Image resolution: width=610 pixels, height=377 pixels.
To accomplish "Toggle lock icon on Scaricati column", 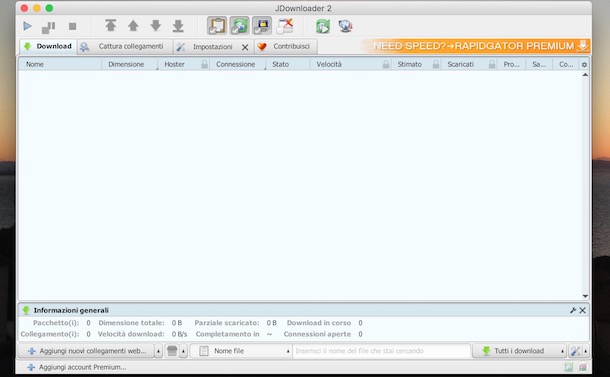I will pos(492,65).
